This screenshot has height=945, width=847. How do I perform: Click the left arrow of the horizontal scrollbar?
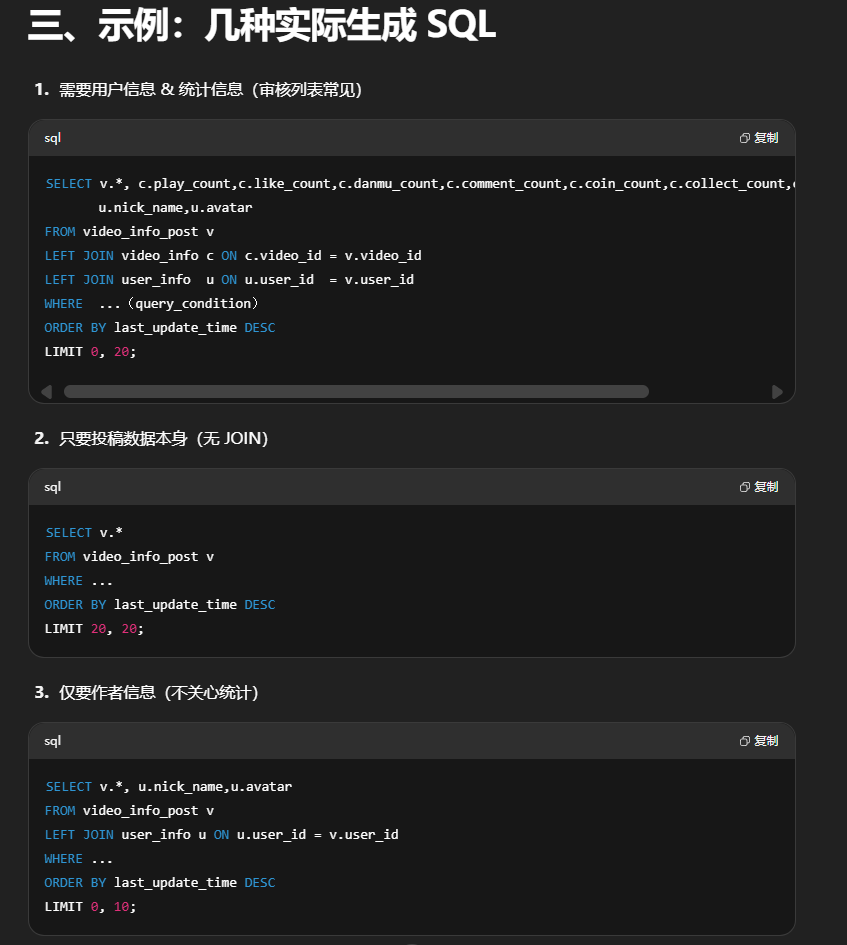tap(46, 392)
